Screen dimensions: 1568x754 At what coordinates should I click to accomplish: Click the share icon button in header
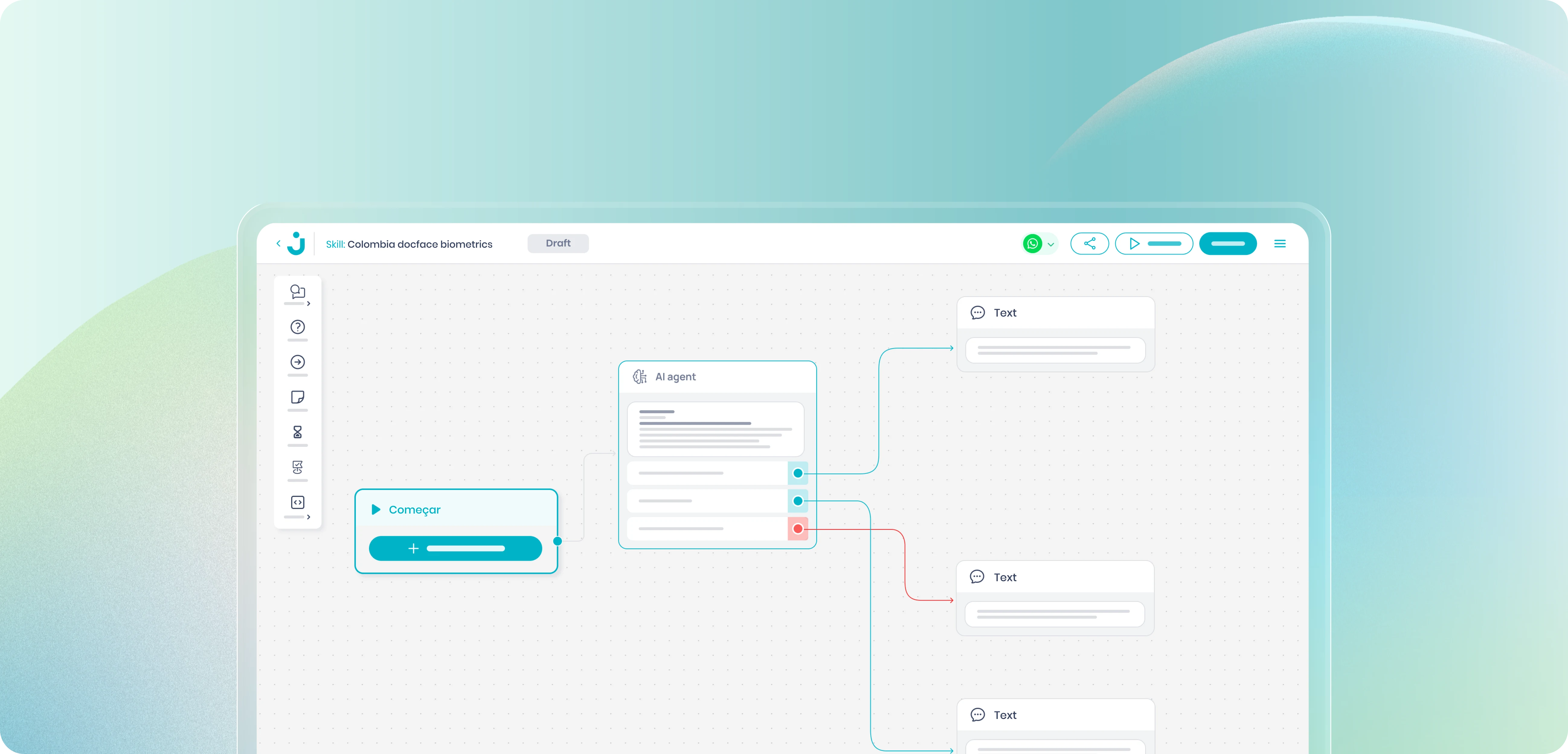(x=1090, y=243)
